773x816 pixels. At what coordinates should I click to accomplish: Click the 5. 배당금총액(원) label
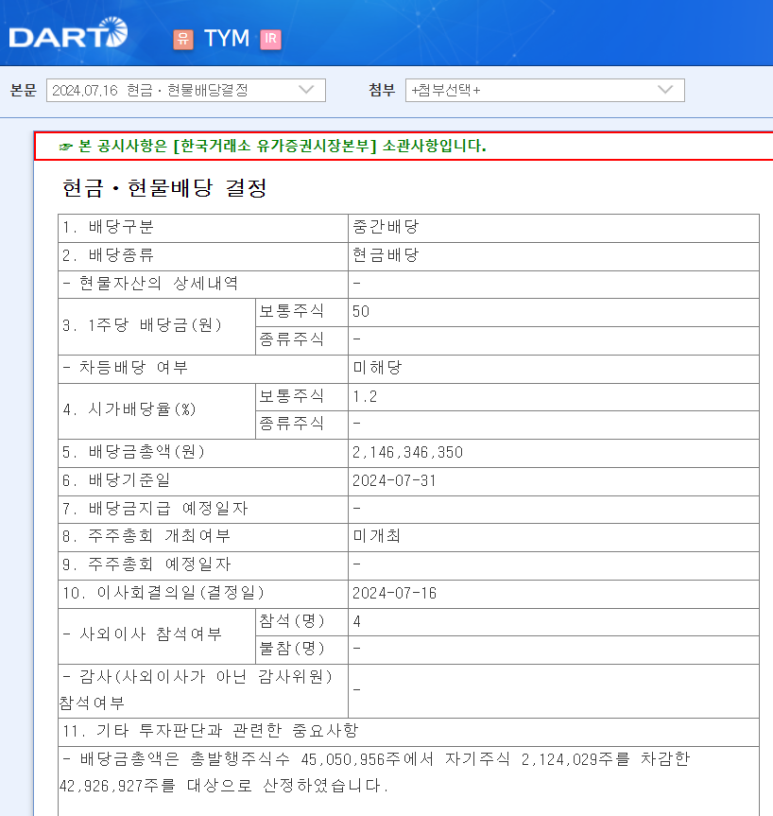133,452
